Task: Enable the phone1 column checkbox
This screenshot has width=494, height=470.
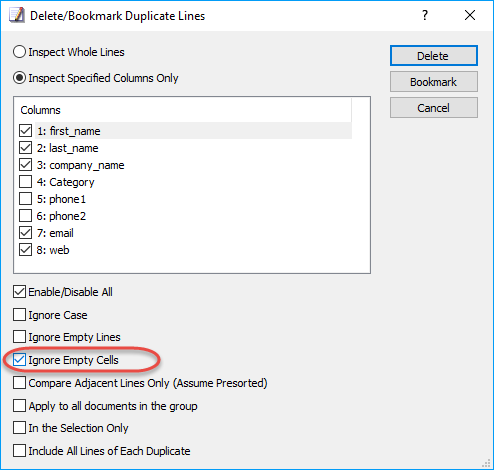Action: click(x=26, y=199)
